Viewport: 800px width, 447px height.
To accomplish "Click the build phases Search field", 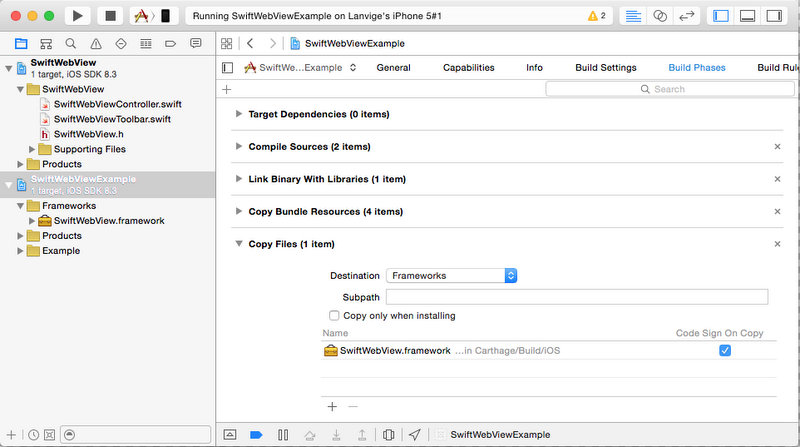I will pos(669,89).
